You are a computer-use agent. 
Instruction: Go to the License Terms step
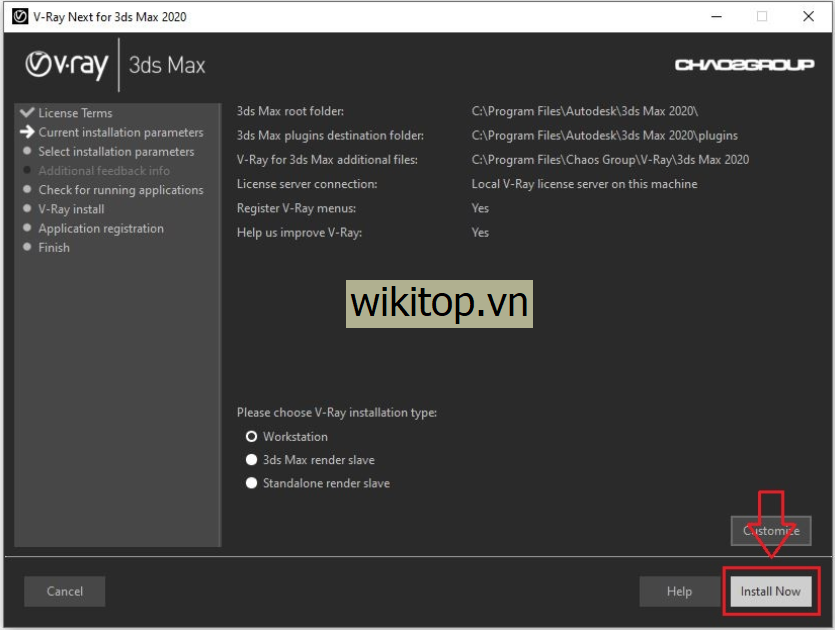pos(75,113)
